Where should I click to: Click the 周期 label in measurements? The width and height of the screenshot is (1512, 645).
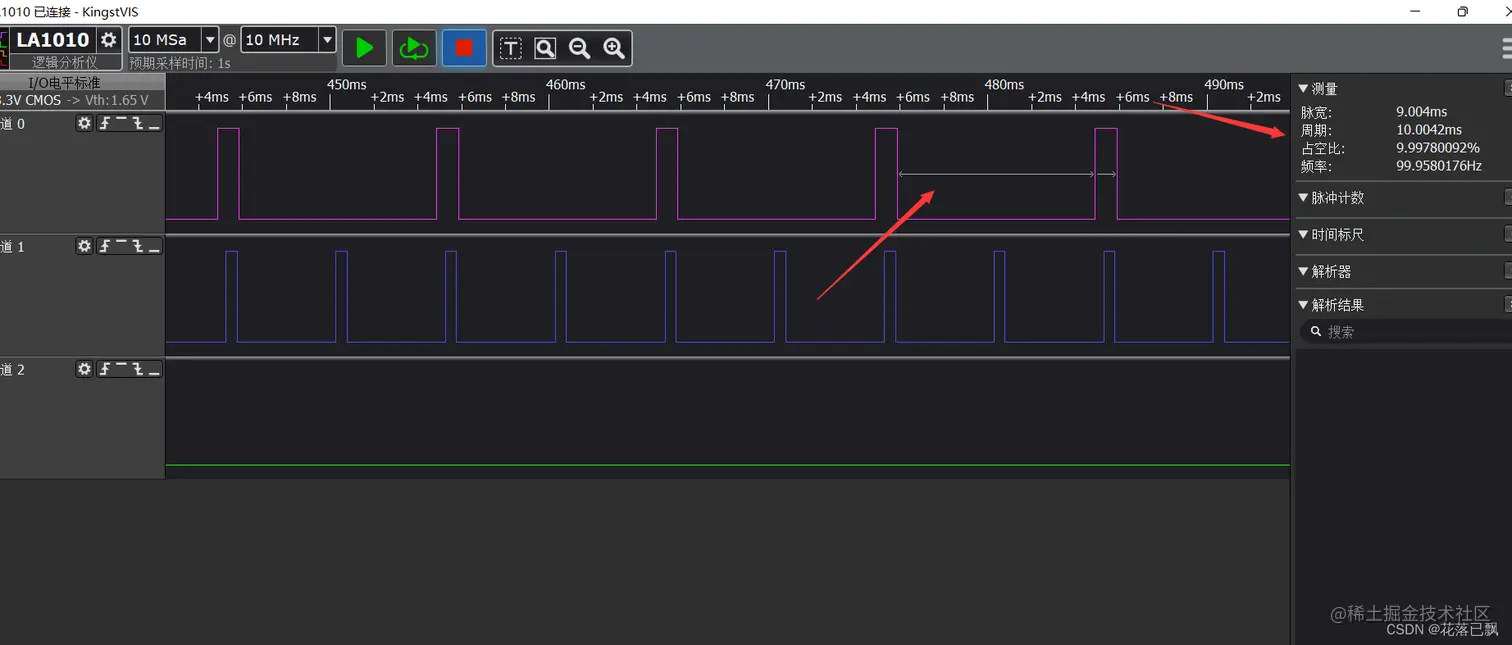tap(1316, 130)
